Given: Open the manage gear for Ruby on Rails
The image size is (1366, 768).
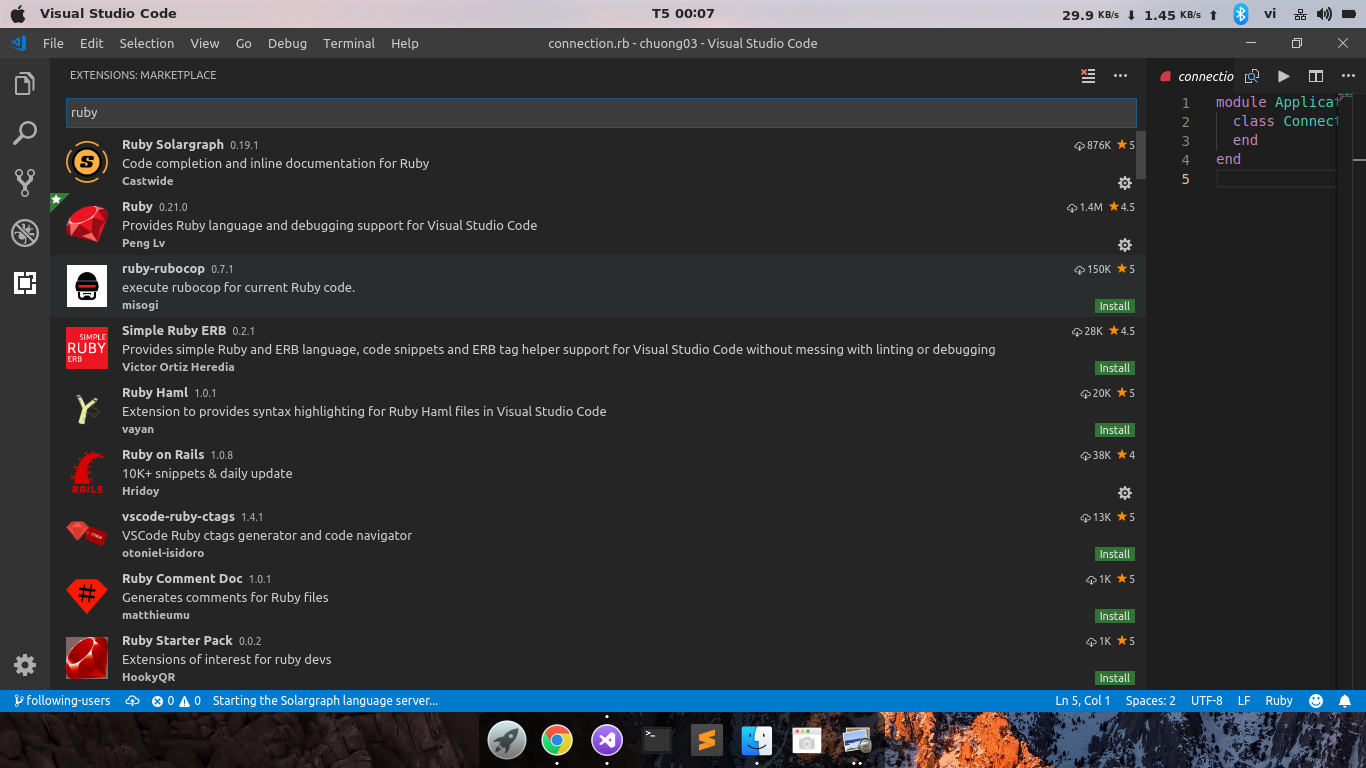Looking at the screenshot, I should [1125, 493].
